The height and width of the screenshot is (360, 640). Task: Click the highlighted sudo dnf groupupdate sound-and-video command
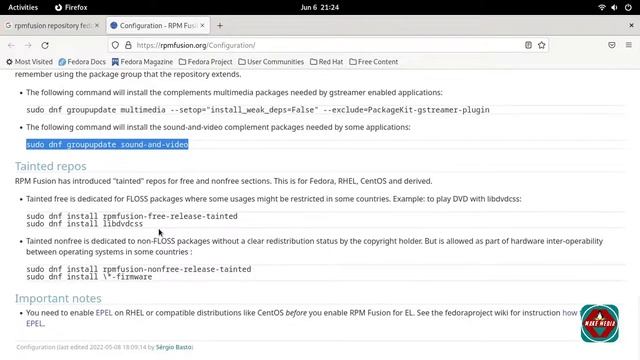[107, 144]
